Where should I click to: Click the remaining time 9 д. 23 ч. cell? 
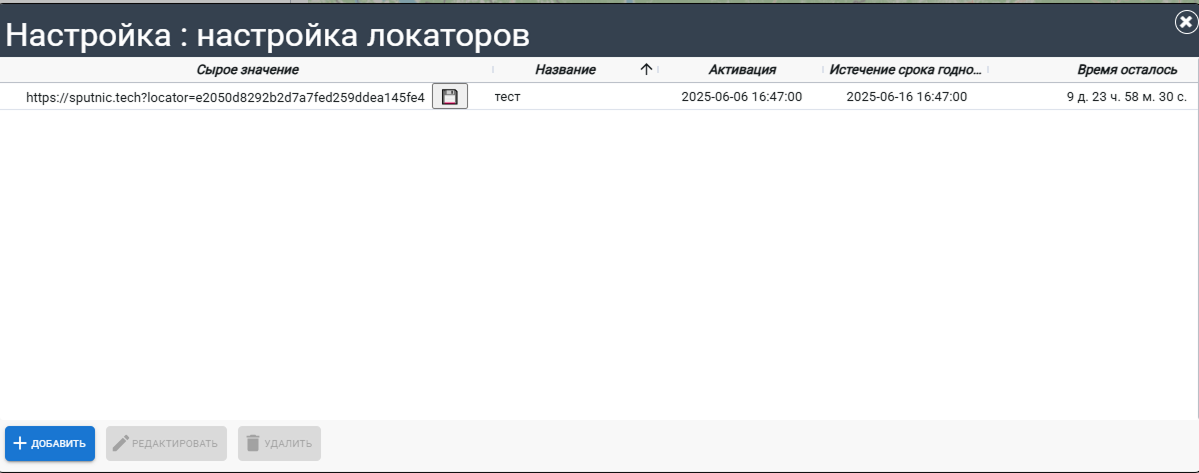(1126, 97)
